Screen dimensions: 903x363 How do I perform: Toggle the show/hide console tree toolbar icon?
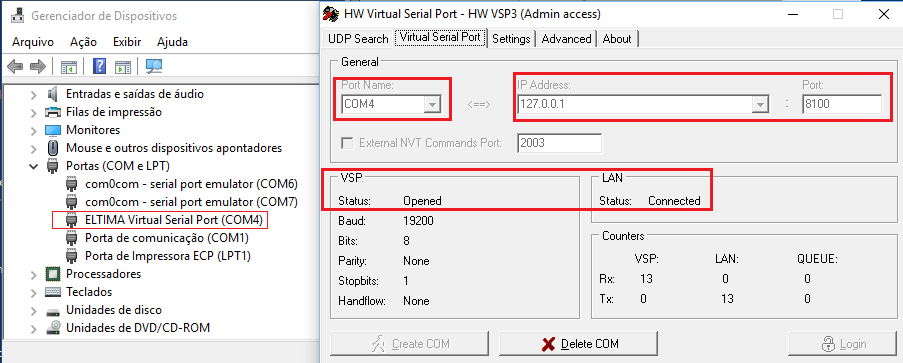(69, 67)
